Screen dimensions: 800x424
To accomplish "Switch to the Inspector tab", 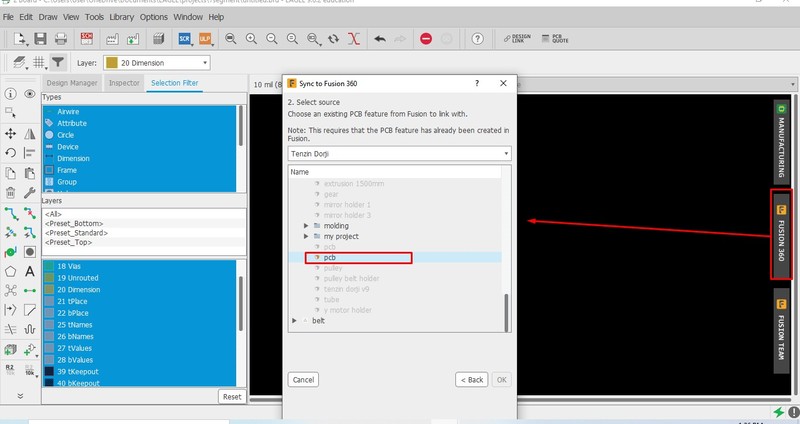I will coord(124,83).
